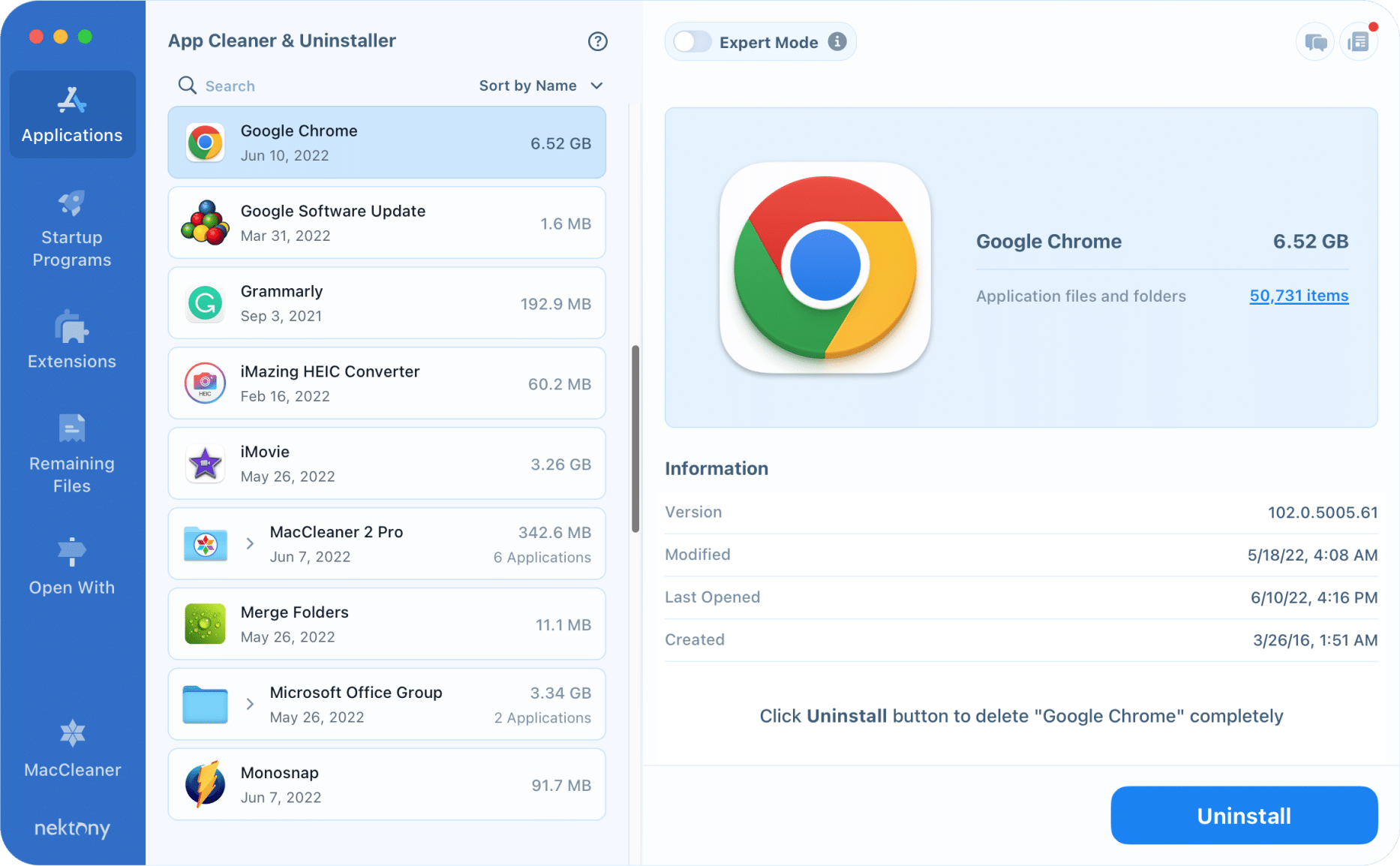Screen dimensions: 1400x866
Task: Select iMovie in the app list
Action: click(x=265, y=452)
